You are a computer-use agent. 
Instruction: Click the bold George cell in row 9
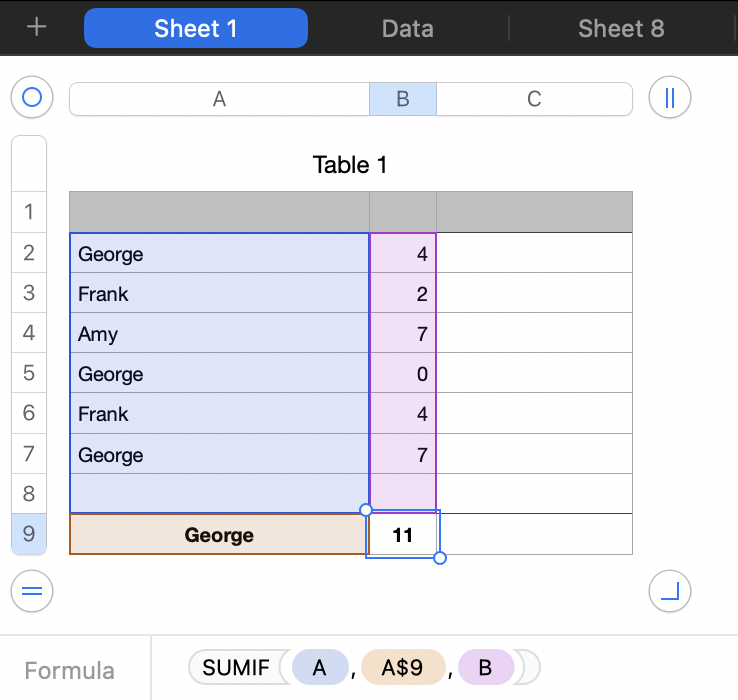(219, 535)
